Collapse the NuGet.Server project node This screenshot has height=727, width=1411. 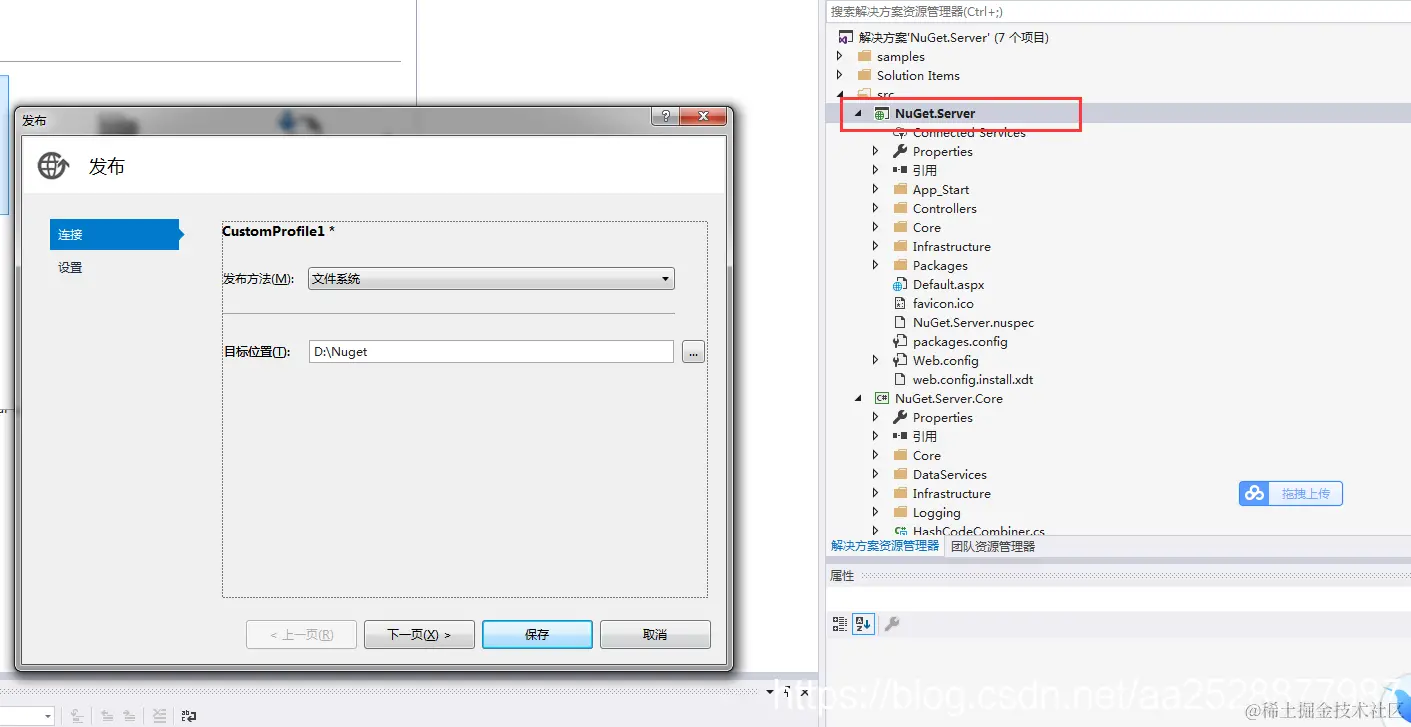[858, 114]
